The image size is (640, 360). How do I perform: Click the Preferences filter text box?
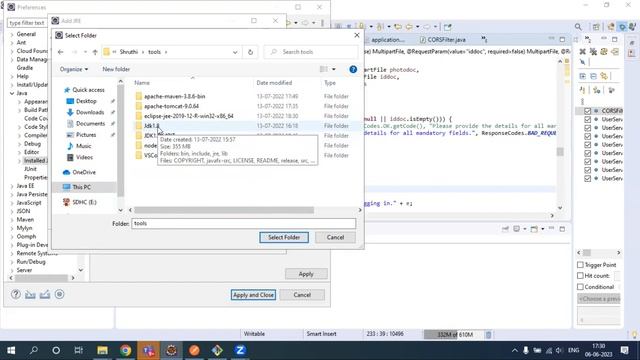point(27,23)
